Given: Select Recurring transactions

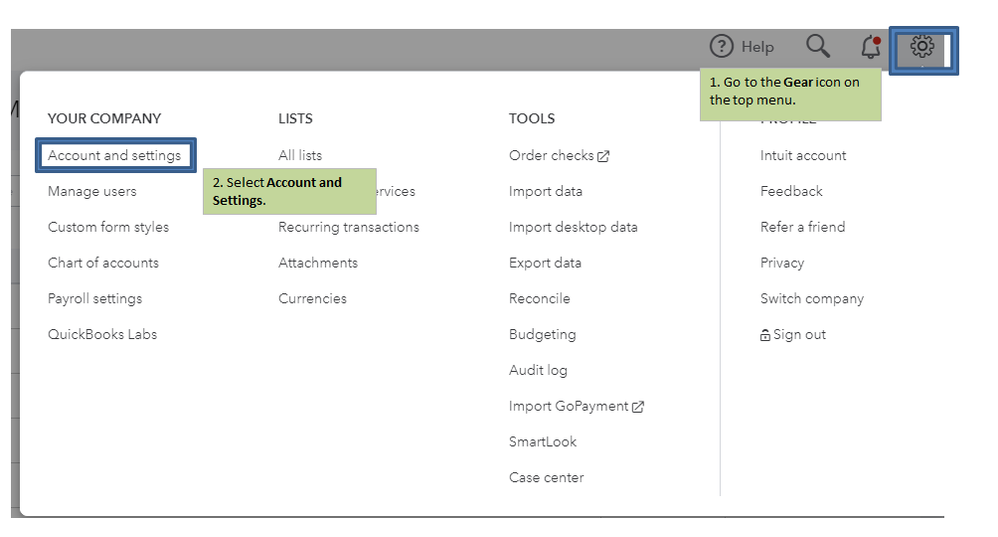Looking at the screenshot, I should (x=349, y=227).
